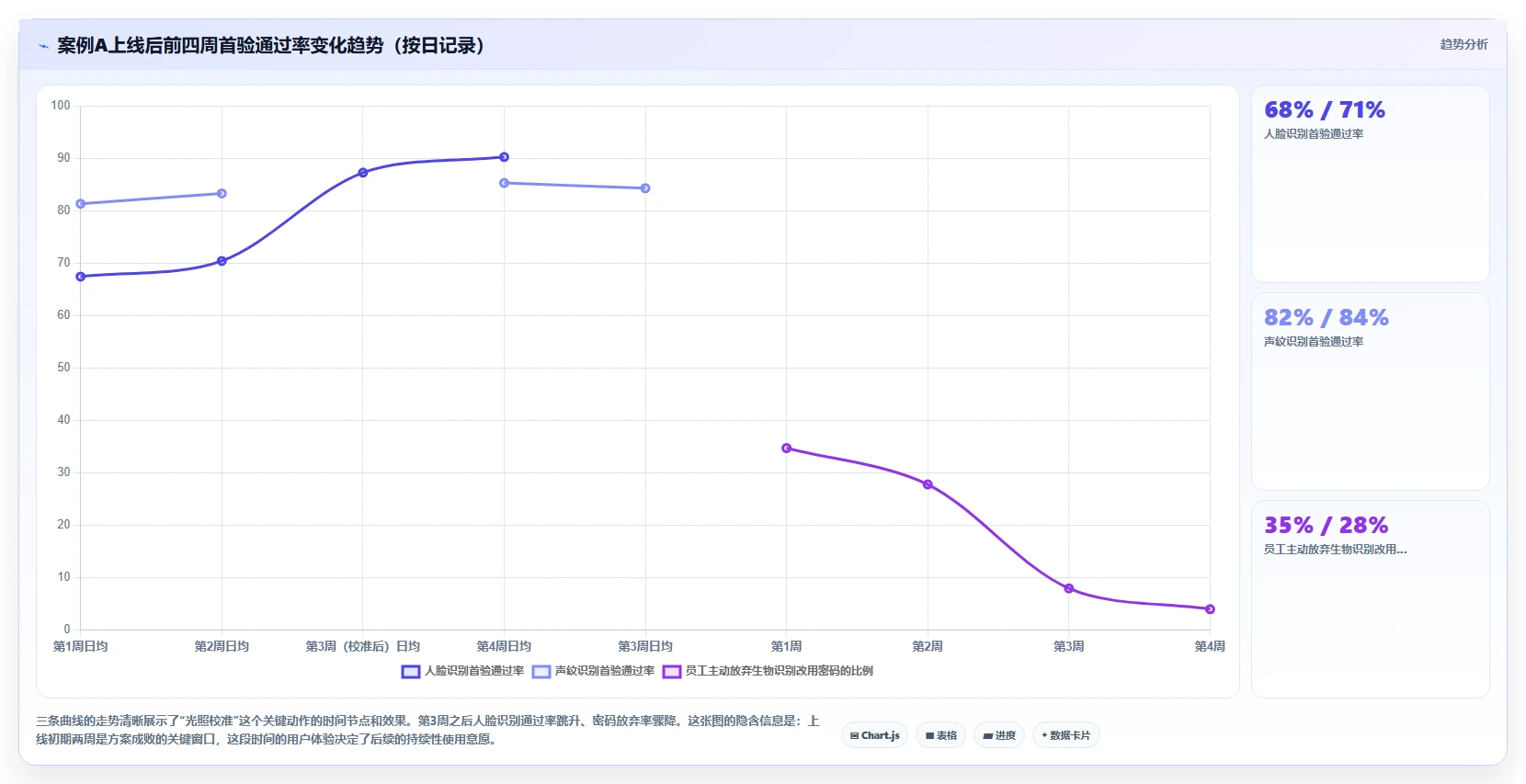Click the purple abandonment data point at 第2周
This screenshot has height=784, width=1526.
(x=928, y=484)
